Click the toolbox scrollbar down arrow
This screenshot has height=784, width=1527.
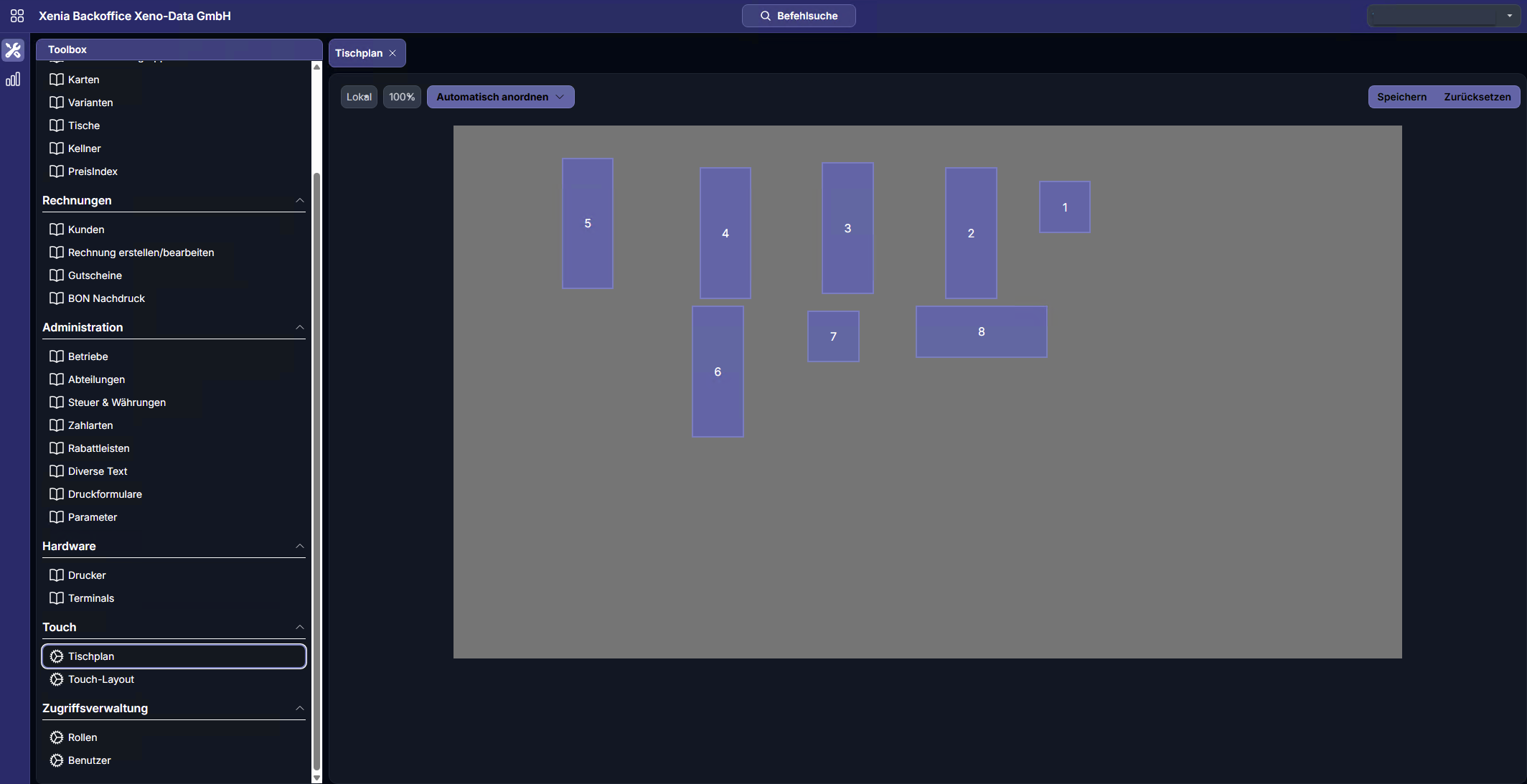[x=316, y=778]
